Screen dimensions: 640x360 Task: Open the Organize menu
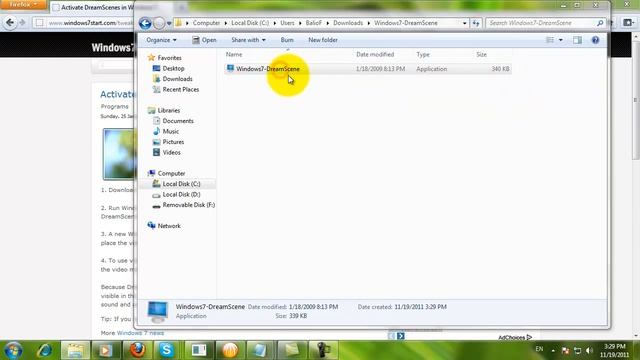(x=162, y=40)
